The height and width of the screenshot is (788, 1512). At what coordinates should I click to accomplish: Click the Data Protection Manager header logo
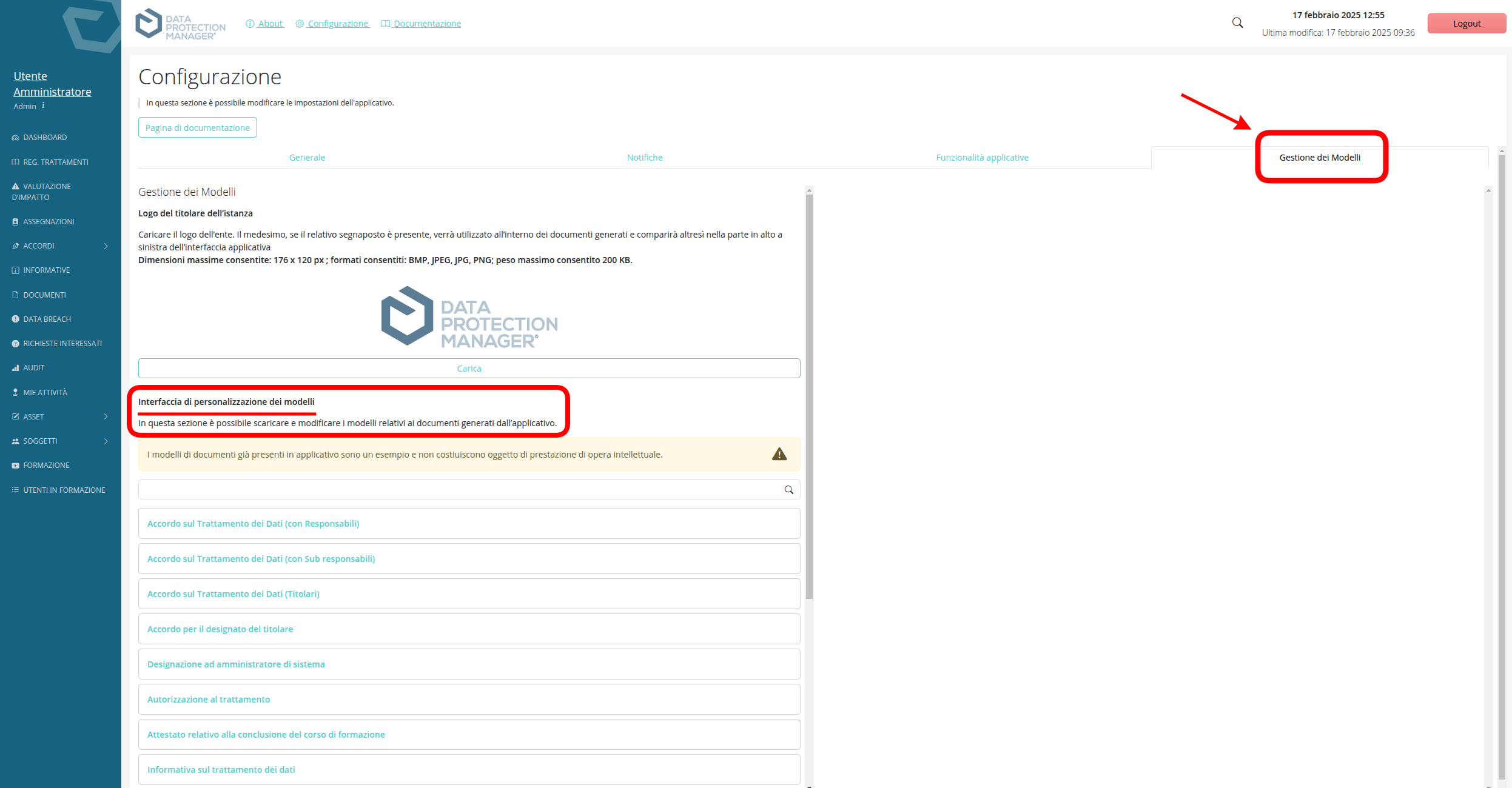point(180,24)
